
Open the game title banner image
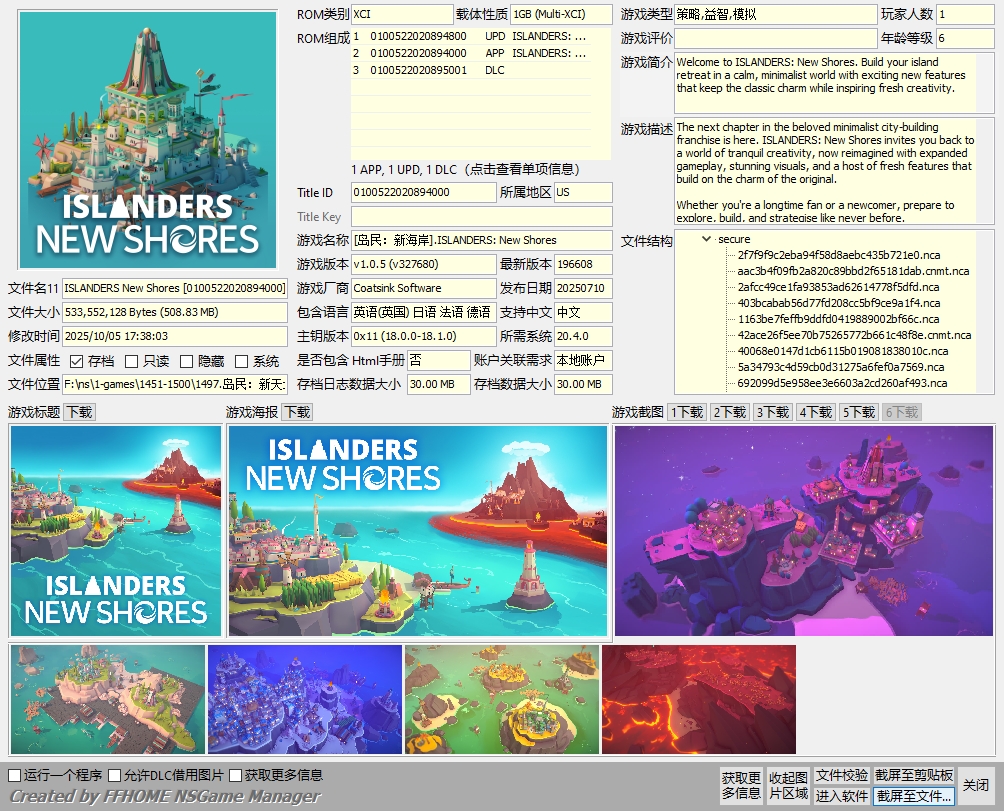pos(116,531)
